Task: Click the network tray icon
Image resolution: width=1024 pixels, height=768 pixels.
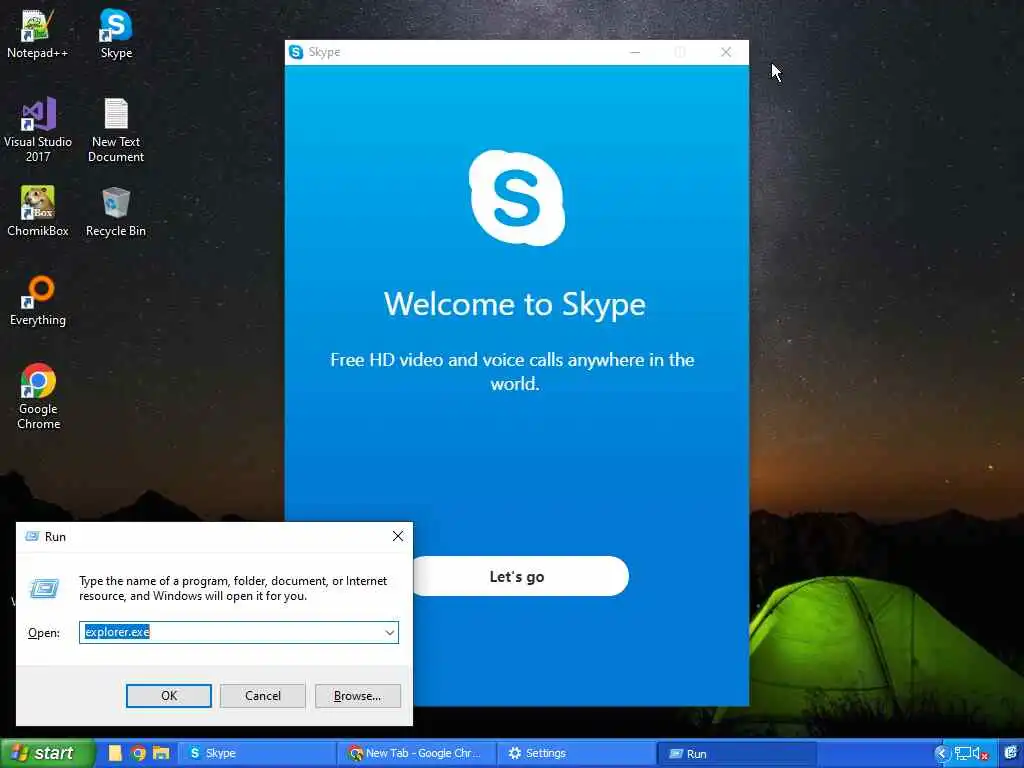Action: point(963,754)
